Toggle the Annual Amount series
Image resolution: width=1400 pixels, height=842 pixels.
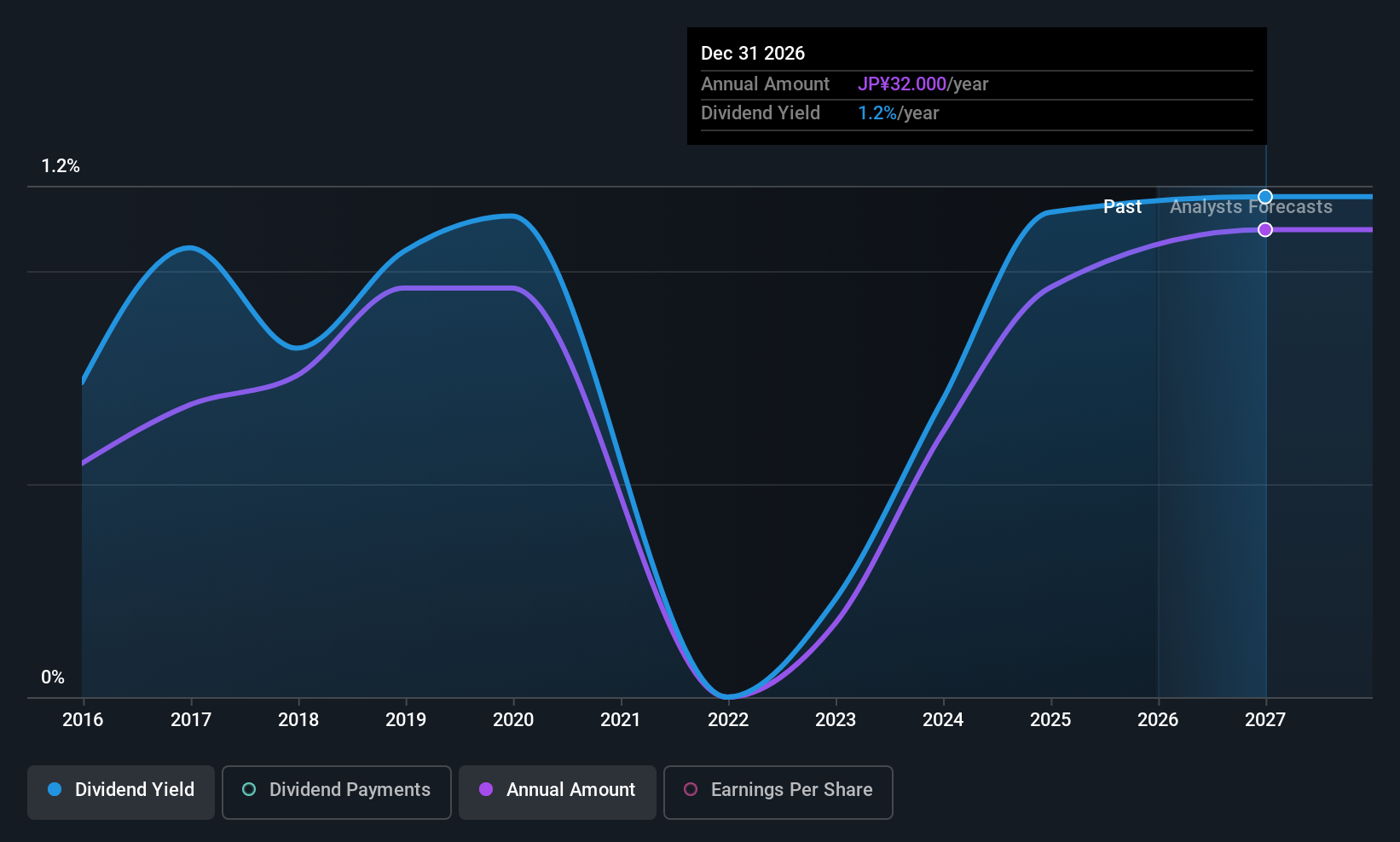(558, 792)
